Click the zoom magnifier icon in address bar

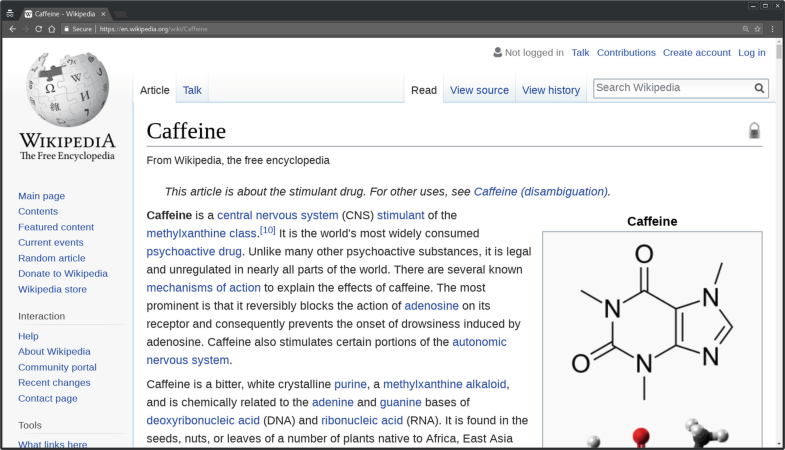tap(745, 29)
